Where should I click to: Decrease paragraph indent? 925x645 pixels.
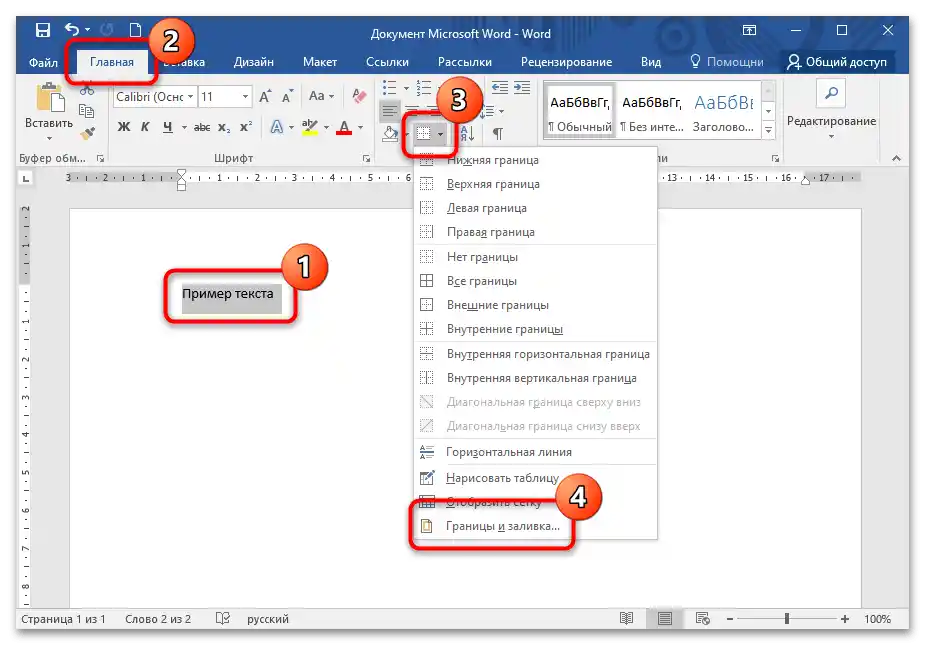(x=500, y=88)
